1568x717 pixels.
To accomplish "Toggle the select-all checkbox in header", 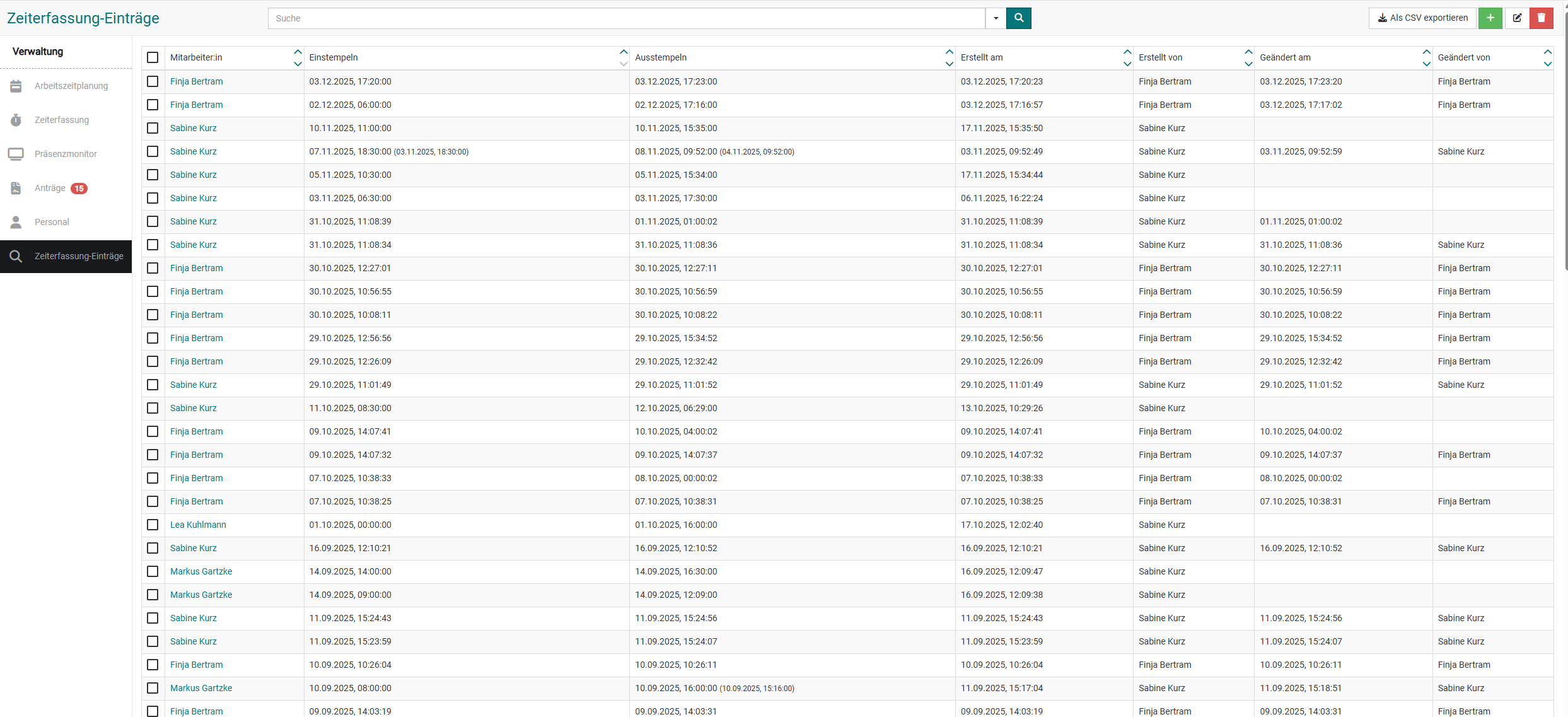I will pyautogui.click(x=153, y=57).
